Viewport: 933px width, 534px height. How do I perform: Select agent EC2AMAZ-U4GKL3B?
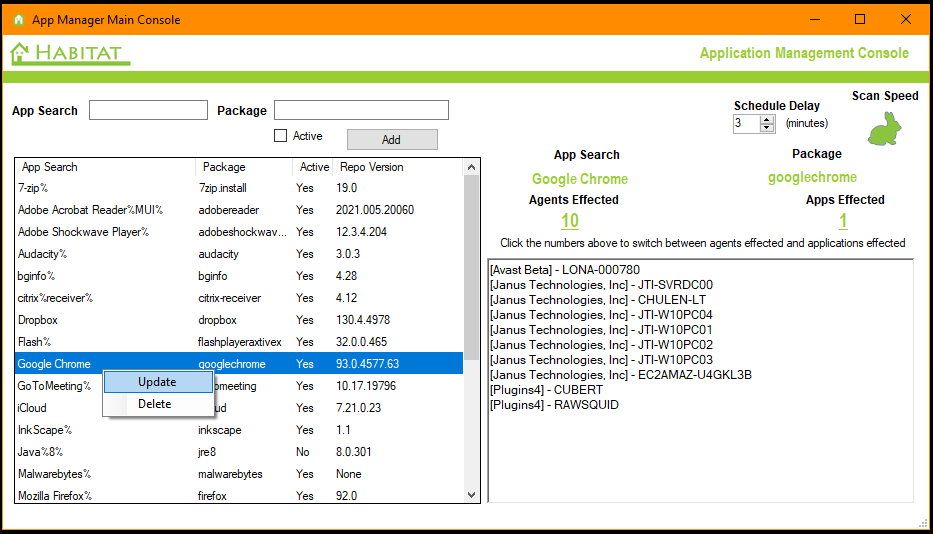pos(621,374)
